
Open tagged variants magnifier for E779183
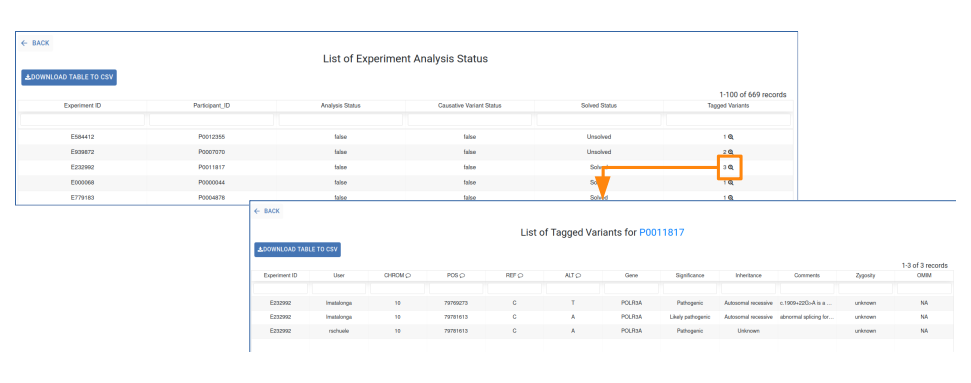click(x=731, y=198)
